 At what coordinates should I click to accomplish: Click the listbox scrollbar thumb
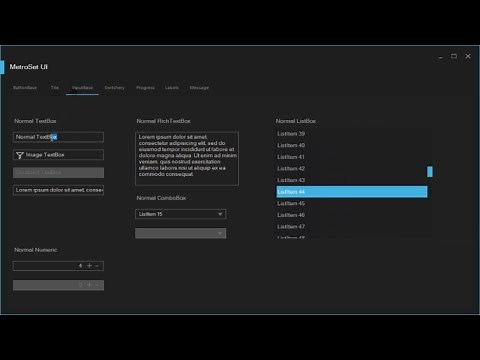coord(430,172)
